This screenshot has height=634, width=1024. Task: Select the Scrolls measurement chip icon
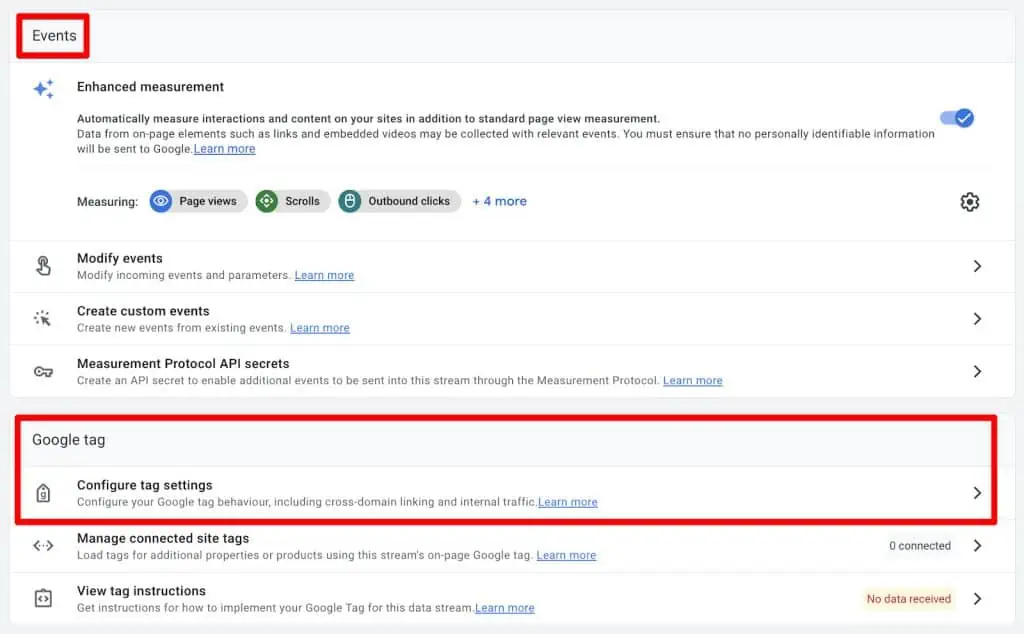tap(265, 201)
